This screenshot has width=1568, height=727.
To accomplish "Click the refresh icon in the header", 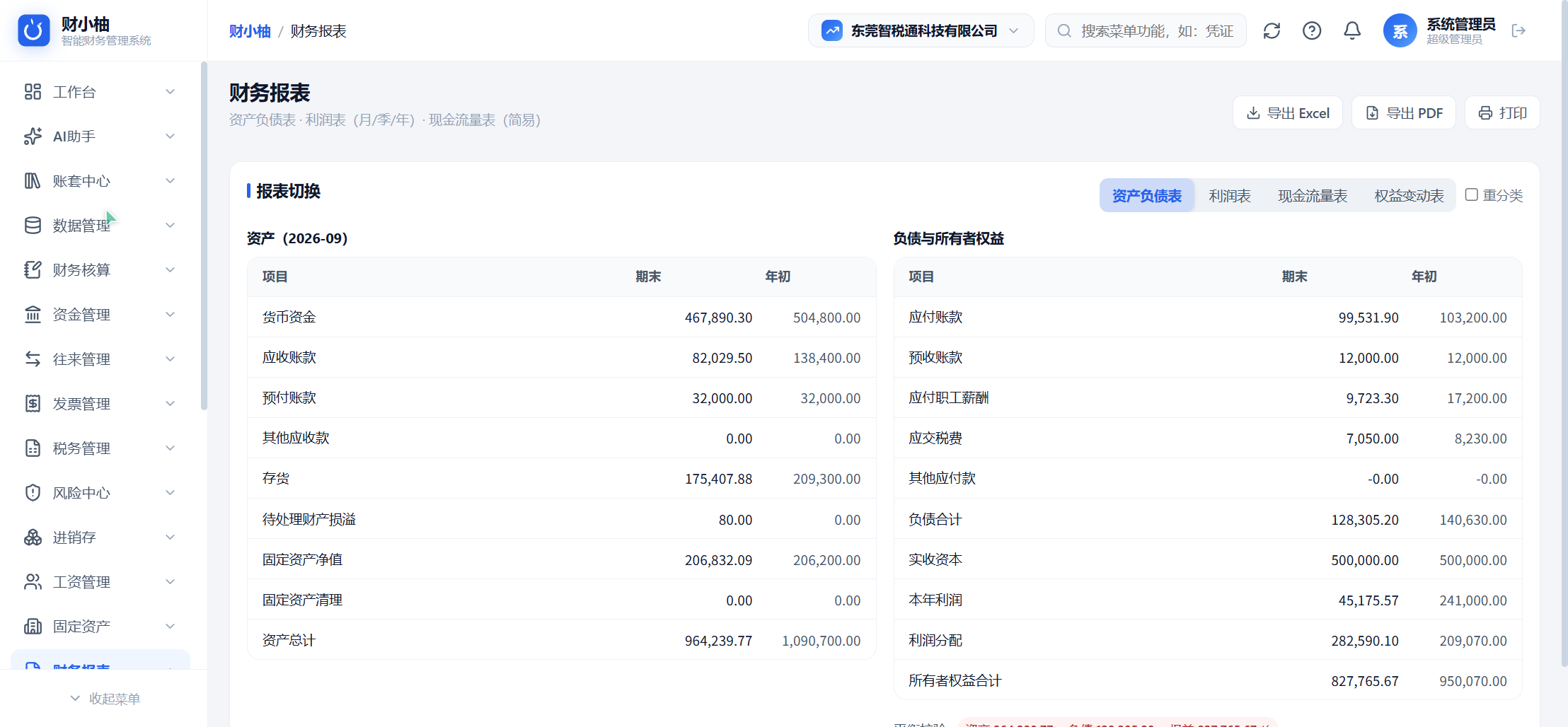I will tap(1272, 31).
